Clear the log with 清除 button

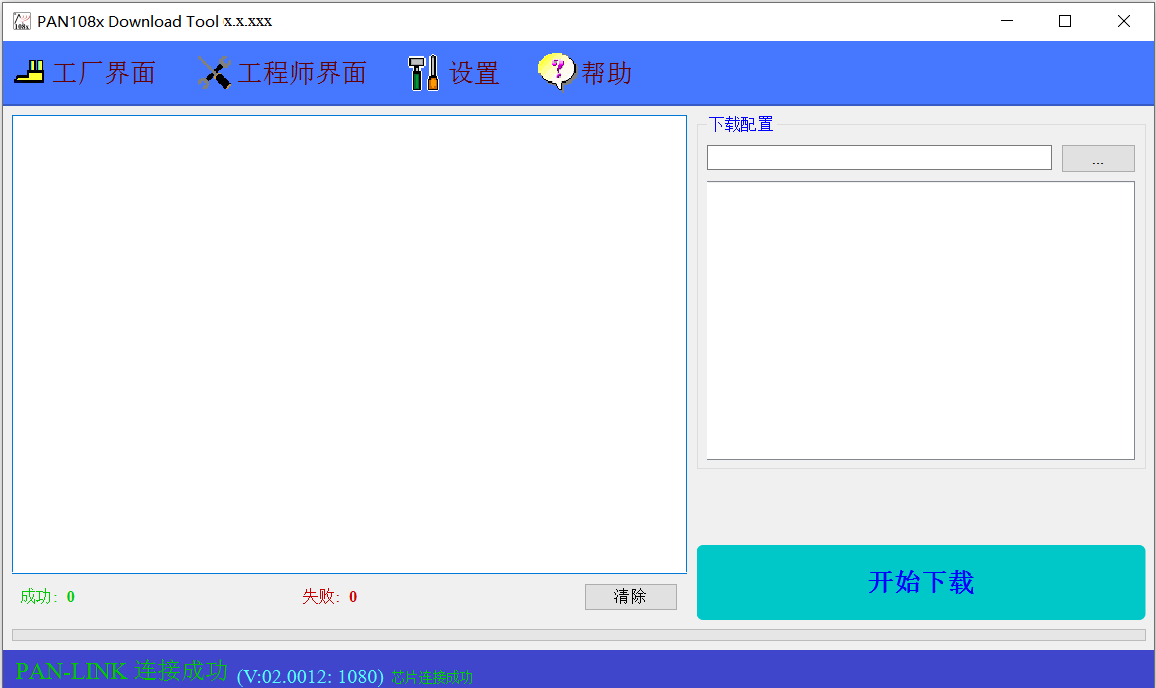[630, 597]
